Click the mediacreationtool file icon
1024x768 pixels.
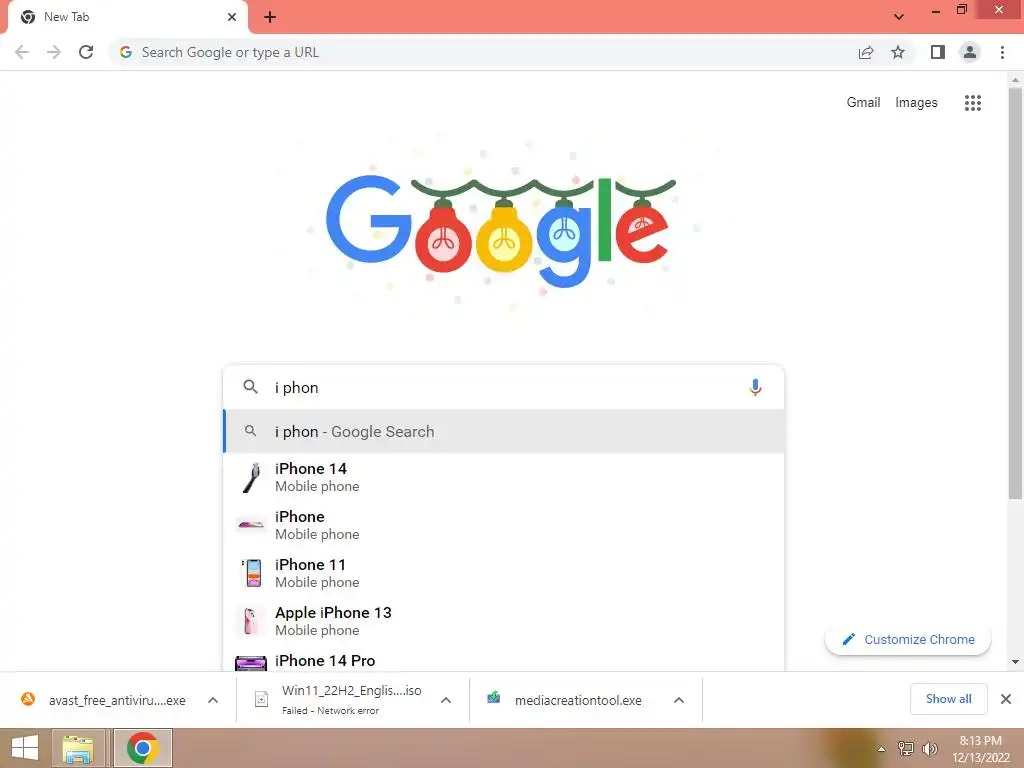[x=494, y=698]
